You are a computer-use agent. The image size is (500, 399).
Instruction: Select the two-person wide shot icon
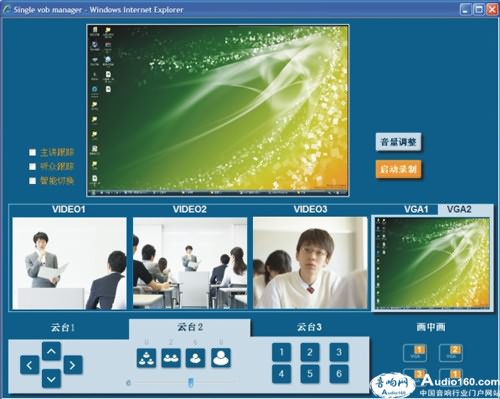point(171,358)
